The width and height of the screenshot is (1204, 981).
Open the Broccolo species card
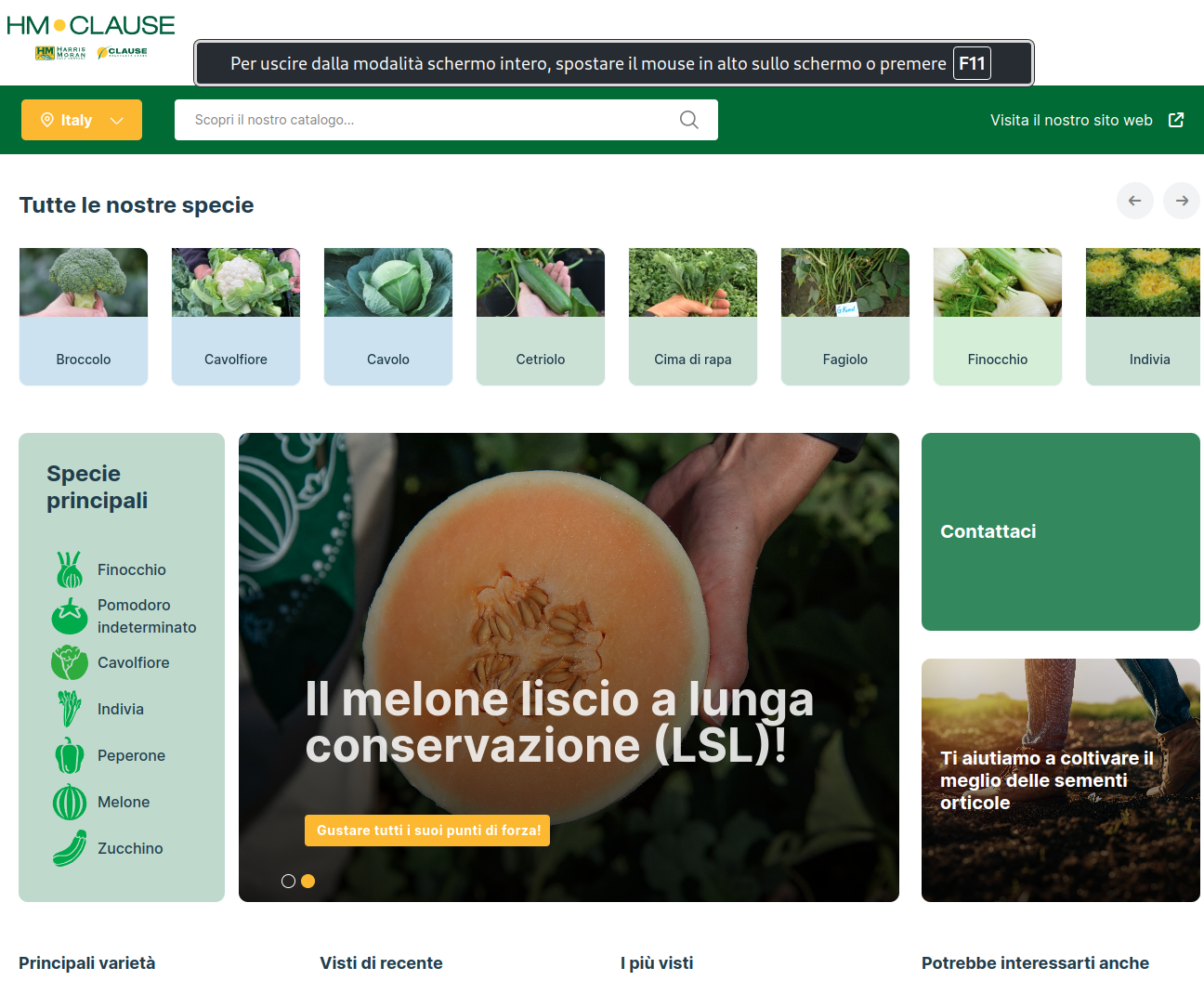click(84, 317)
